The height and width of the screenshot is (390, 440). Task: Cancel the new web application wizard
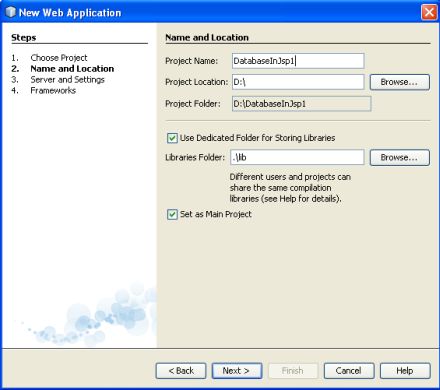tap(349, 371)
